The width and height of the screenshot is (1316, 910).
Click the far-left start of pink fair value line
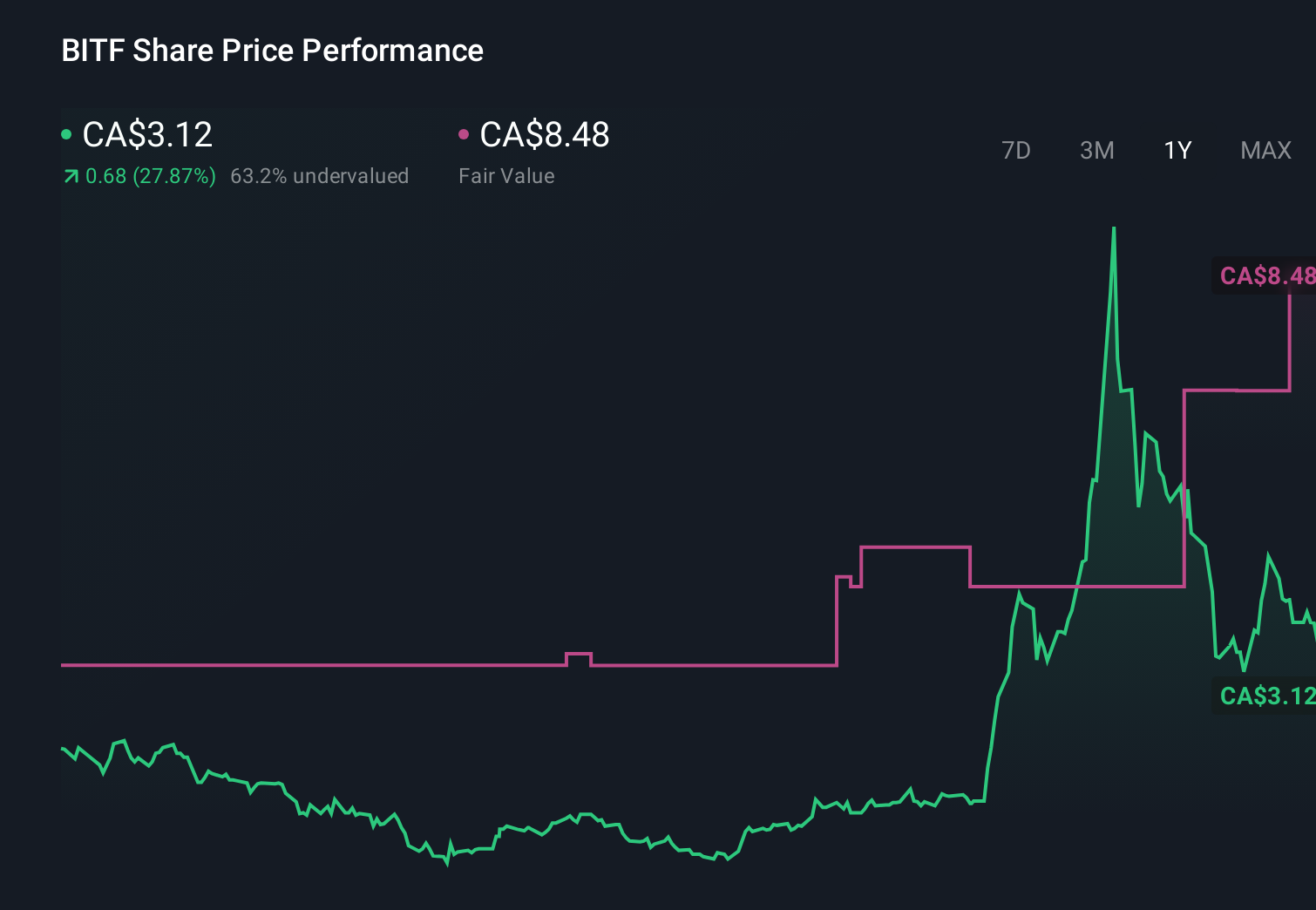pyautogui.click(x=63, y=665)
